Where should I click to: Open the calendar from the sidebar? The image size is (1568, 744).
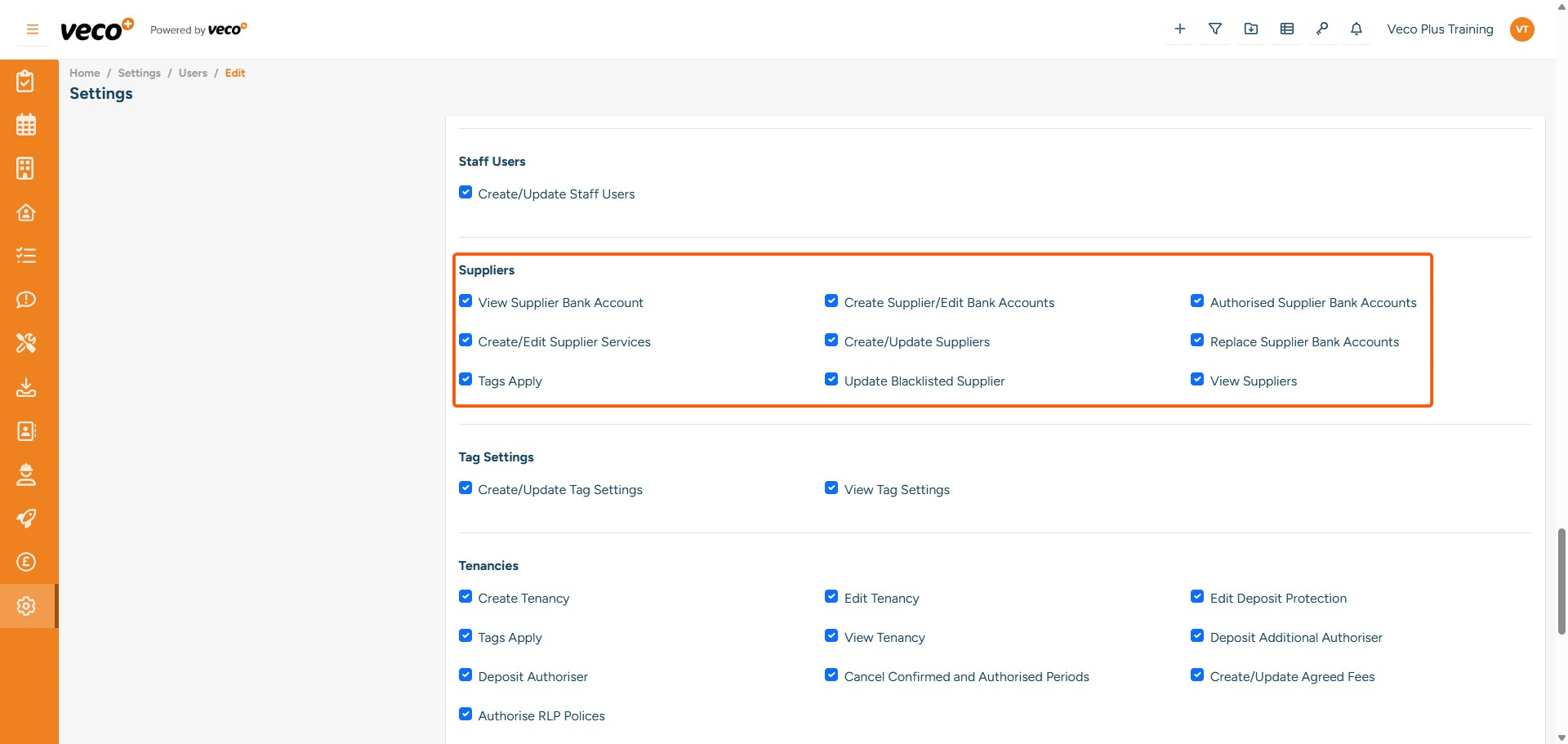click(26, 124)
